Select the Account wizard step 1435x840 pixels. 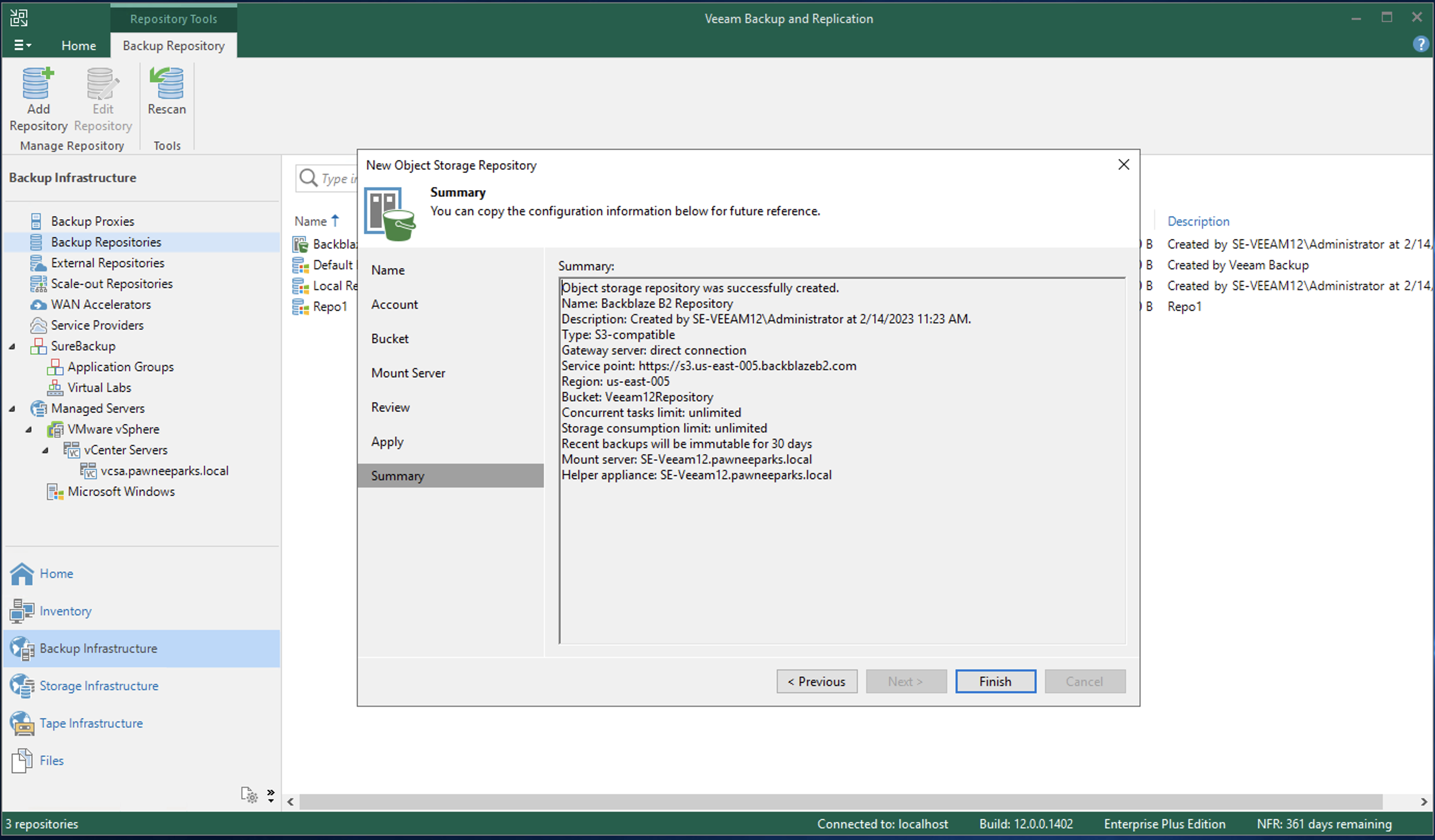tap(394, 304)
